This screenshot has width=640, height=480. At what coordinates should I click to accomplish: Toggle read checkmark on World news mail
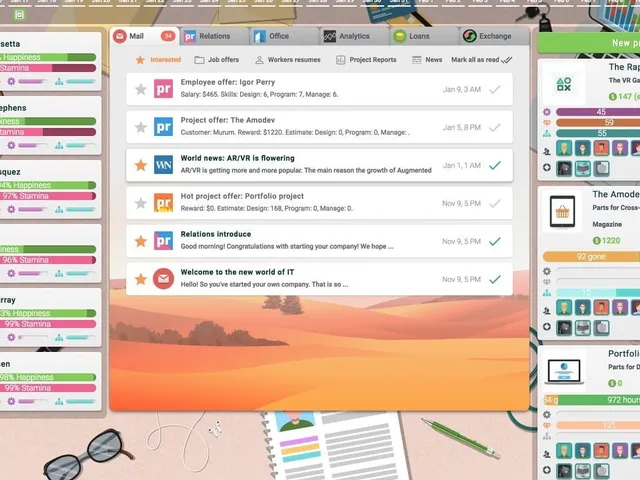click(x=495, y=165)
